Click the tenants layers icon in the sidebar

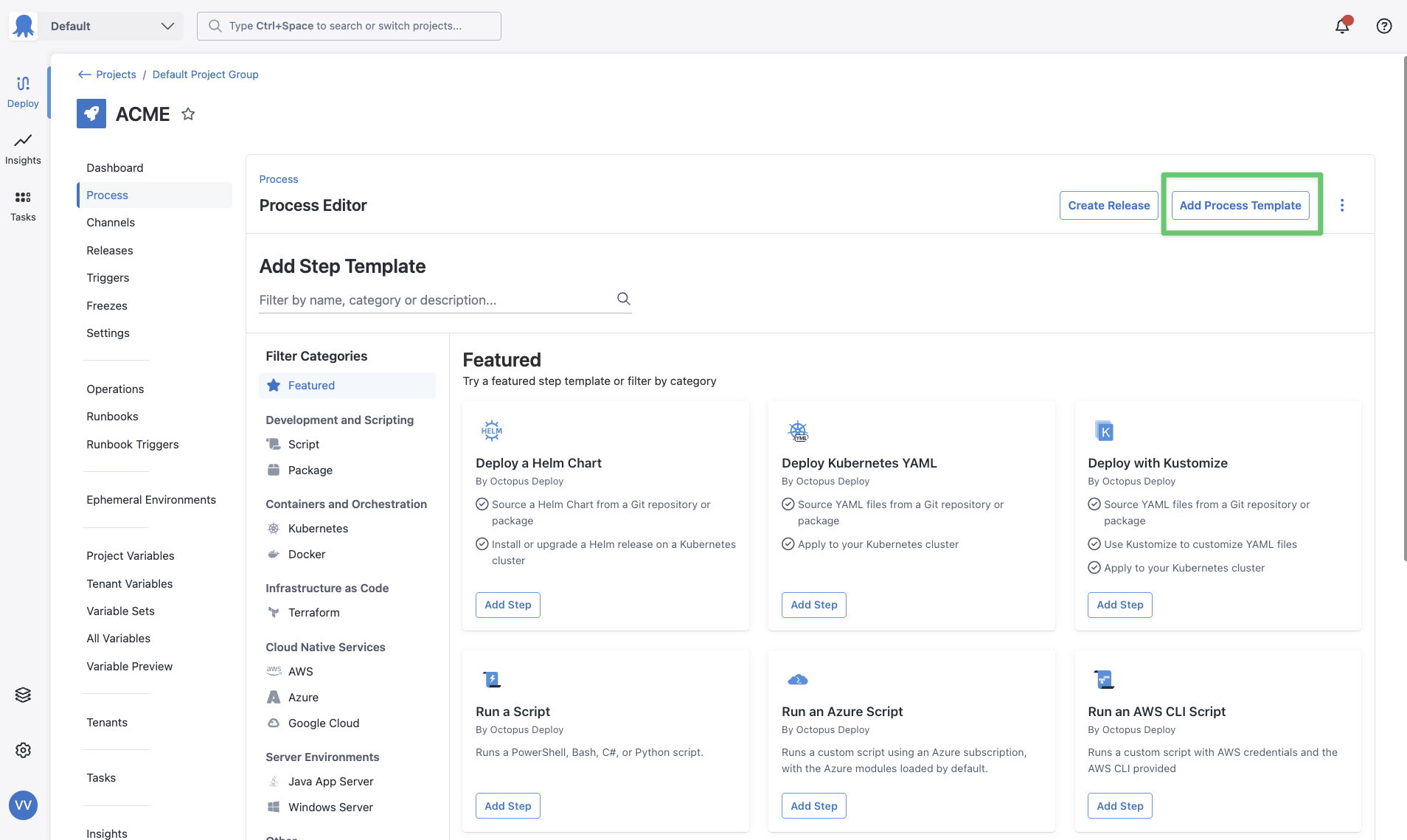[x=23, y=694]
